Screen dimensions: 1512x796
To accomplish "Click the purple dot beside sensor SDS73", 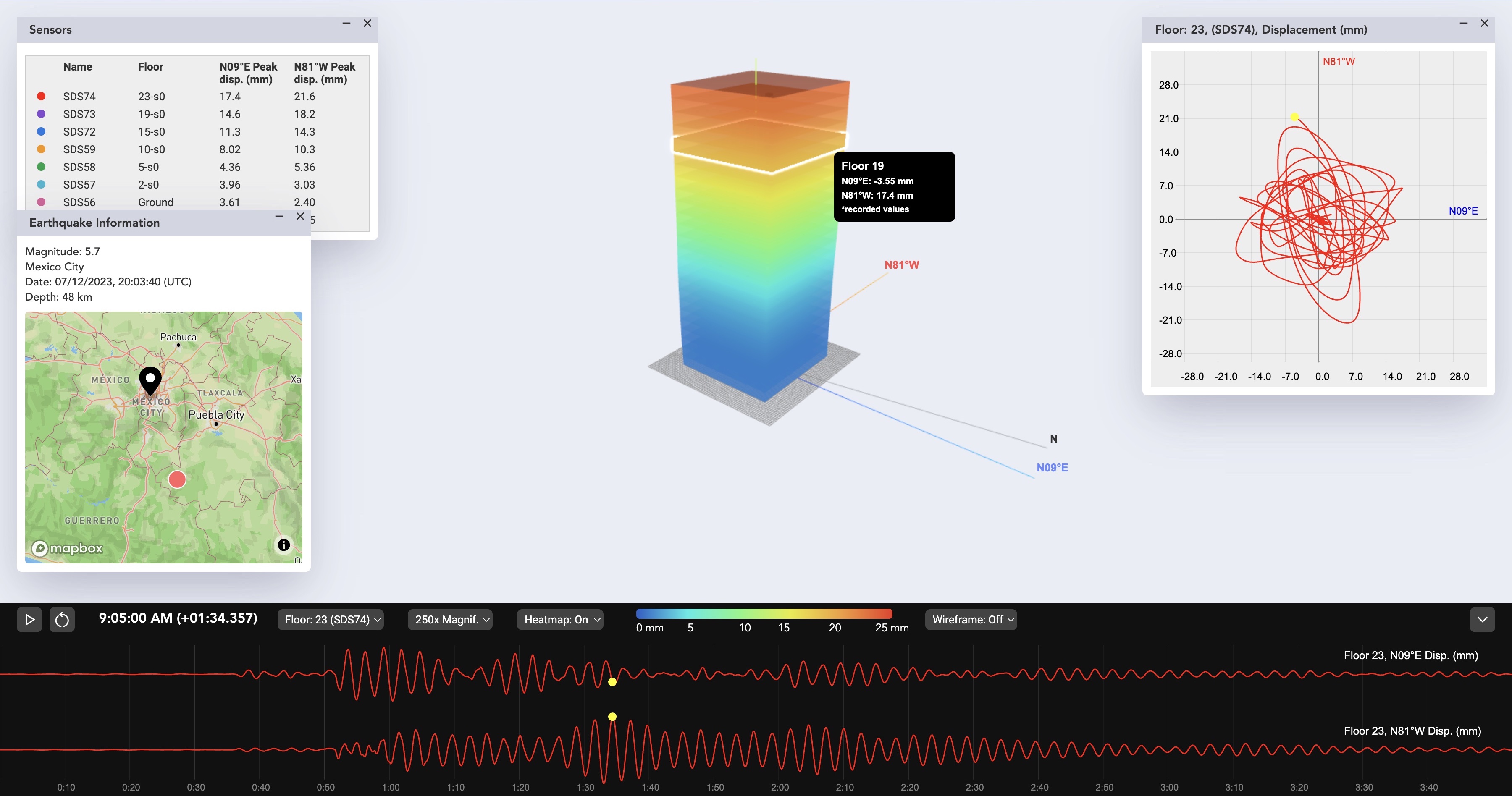I will point(41,113).
